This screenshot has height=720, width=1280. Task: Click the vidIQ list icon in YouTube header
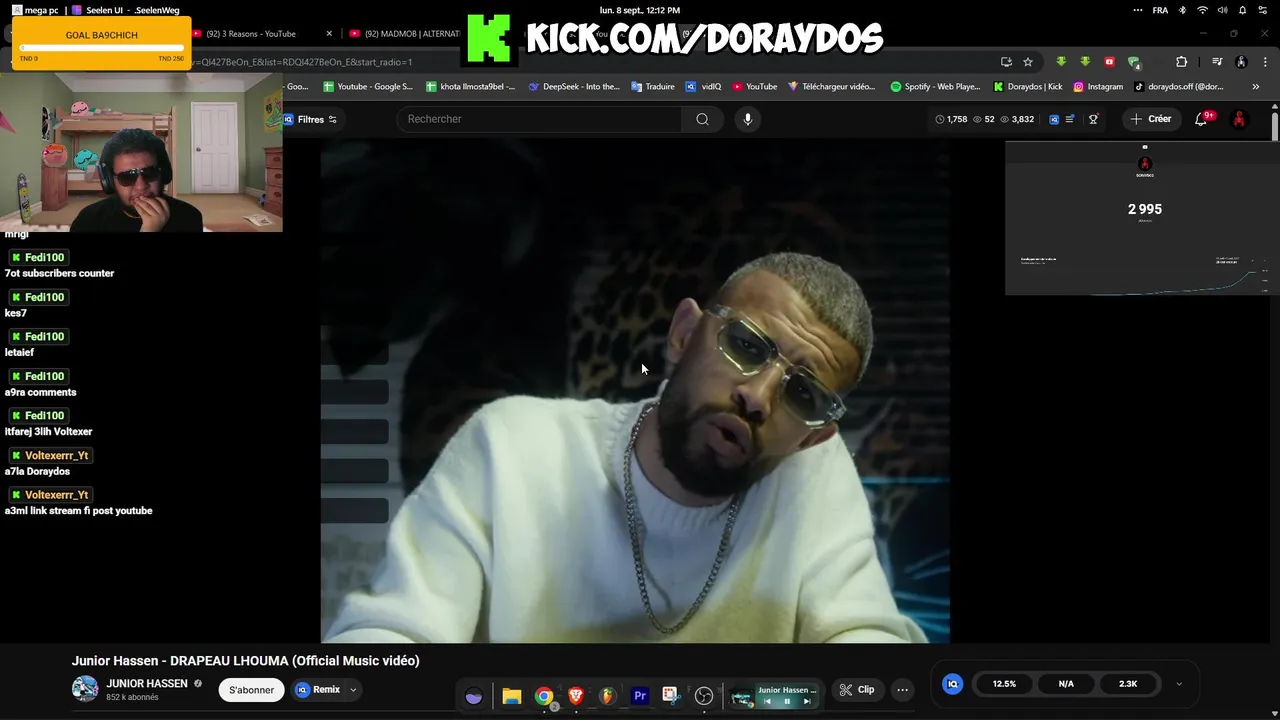tap(1070, 119)
